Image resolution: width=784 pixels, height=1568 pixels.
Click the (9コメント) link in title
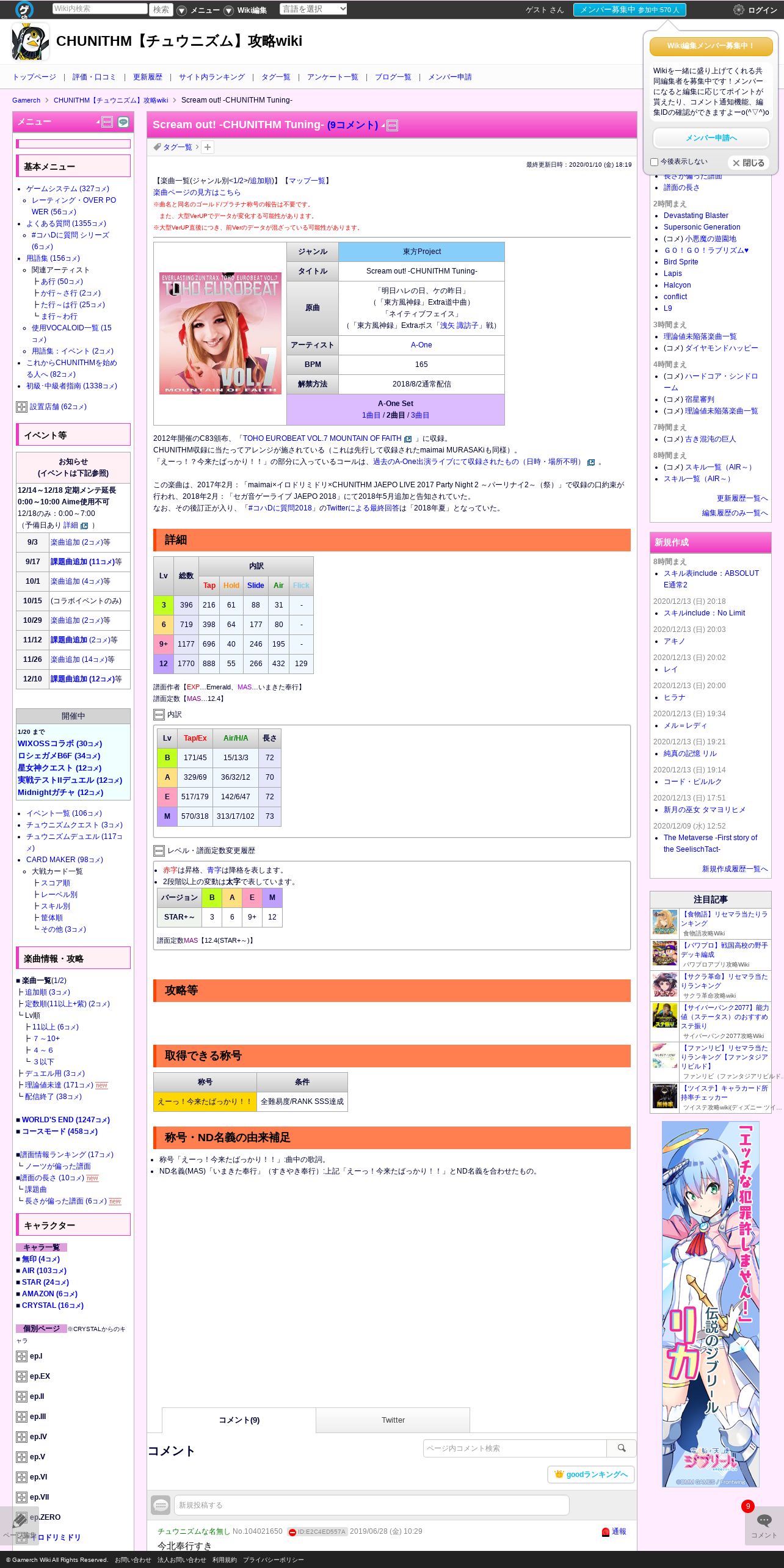point(352,125)
